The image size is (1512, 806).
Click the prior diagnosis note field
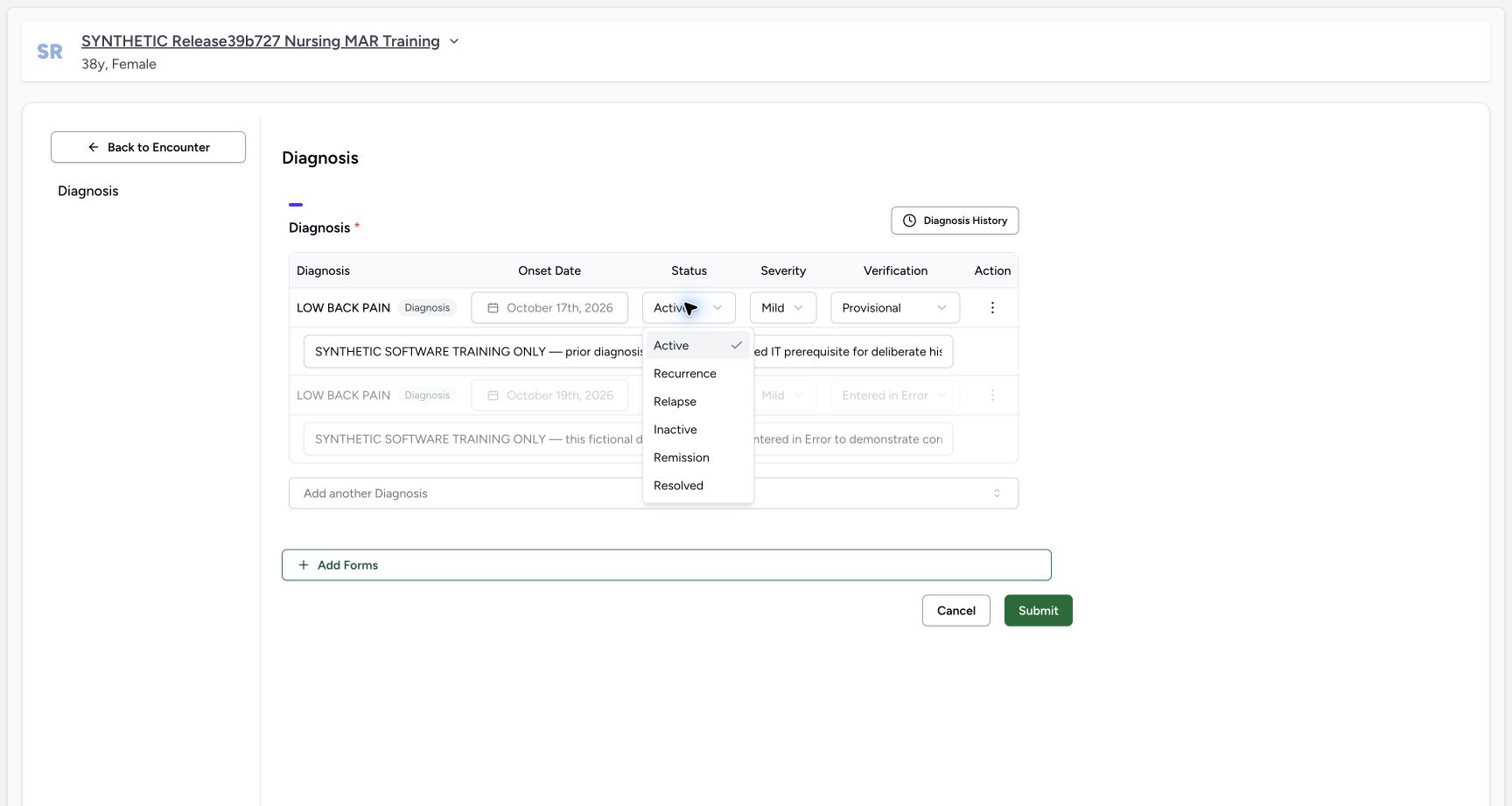pyautogui.click(x=628, y=352)
